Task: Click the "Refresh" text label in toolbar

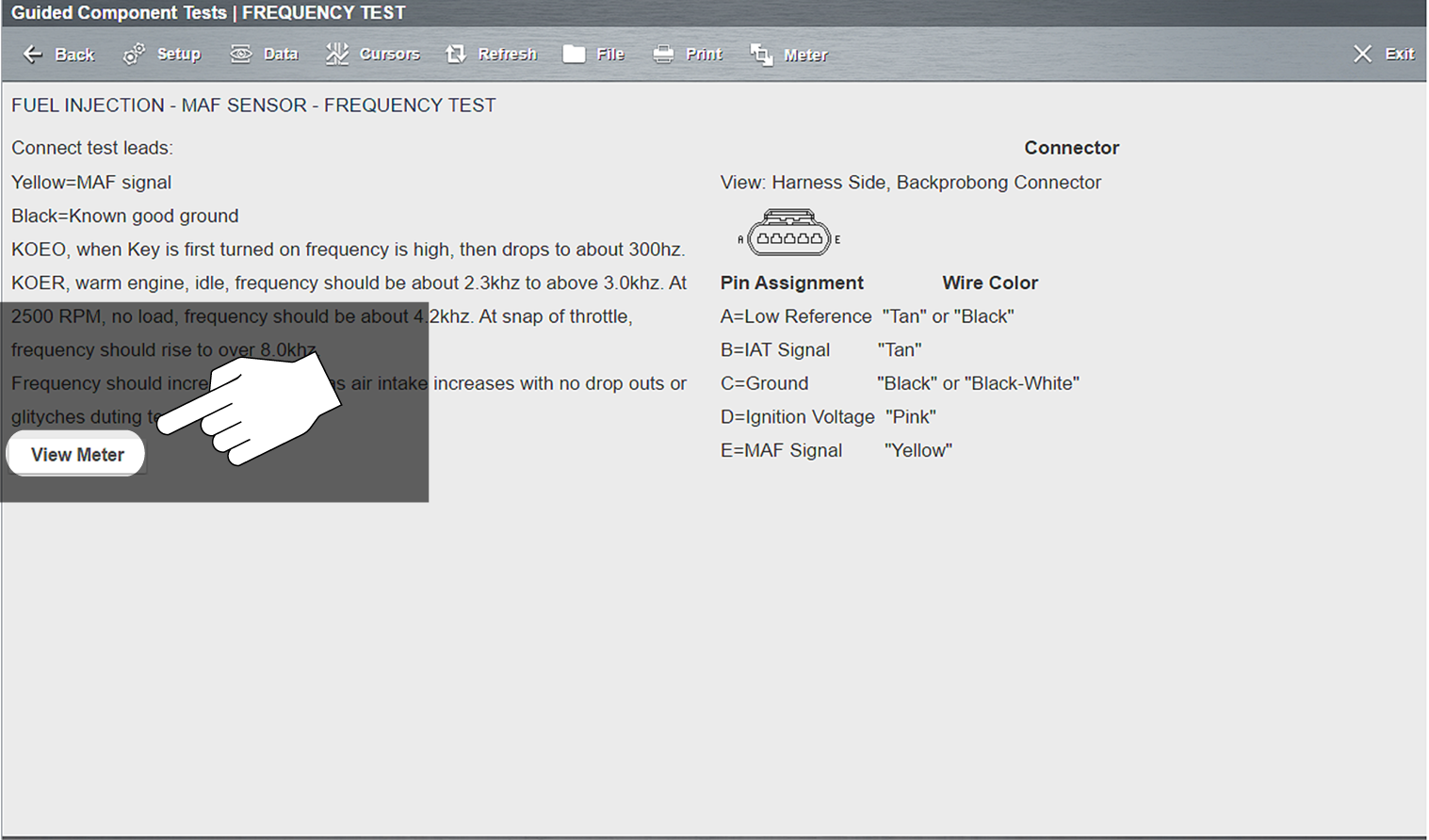Action: (x=507, y=55)
